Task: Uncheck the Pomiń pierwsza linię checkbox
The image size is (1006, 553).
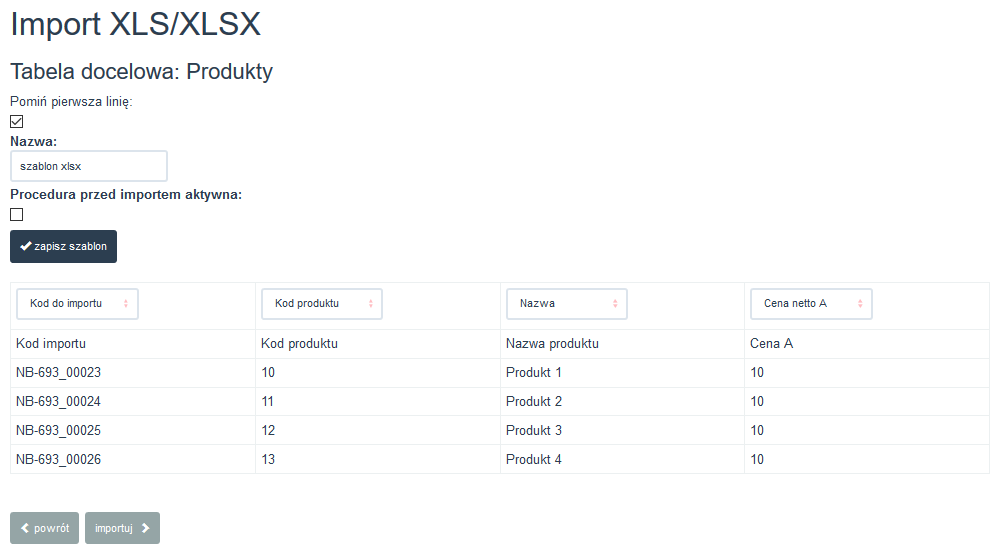Action: [17, 121]
